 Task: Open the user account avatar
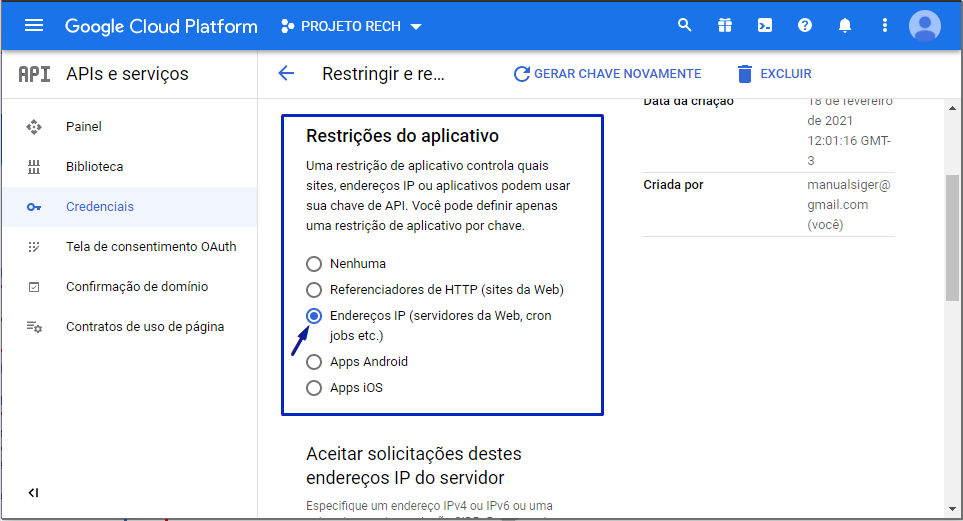coord(924,26)
